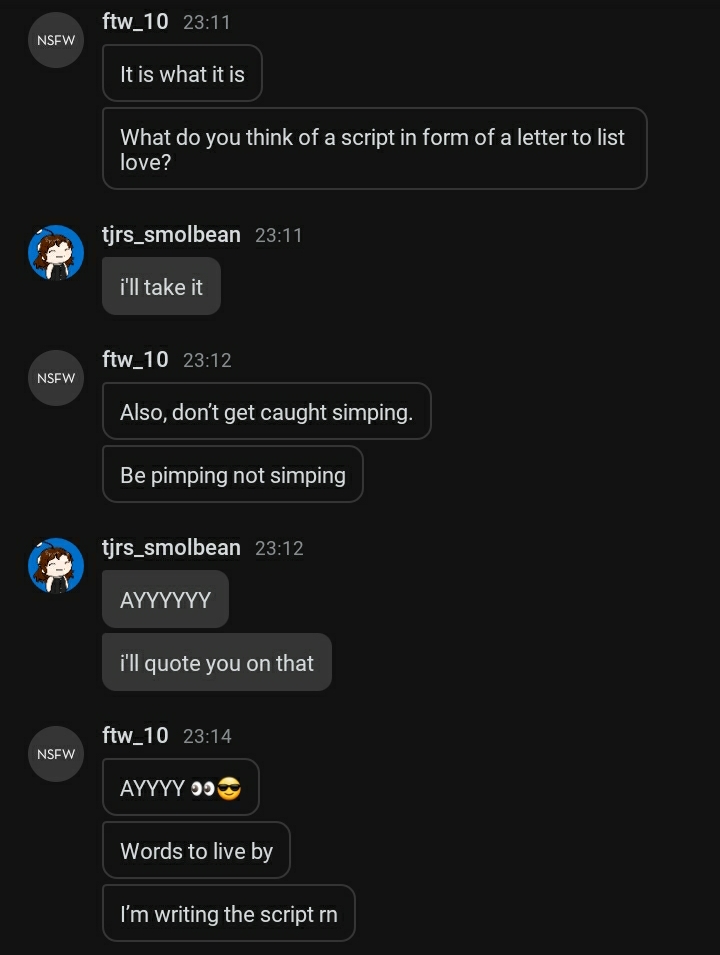Image resolution: width=720 pixels, height=955 pixels.
Task: Tap the ftw_10 username at 23:12
Action: point(135,360)
